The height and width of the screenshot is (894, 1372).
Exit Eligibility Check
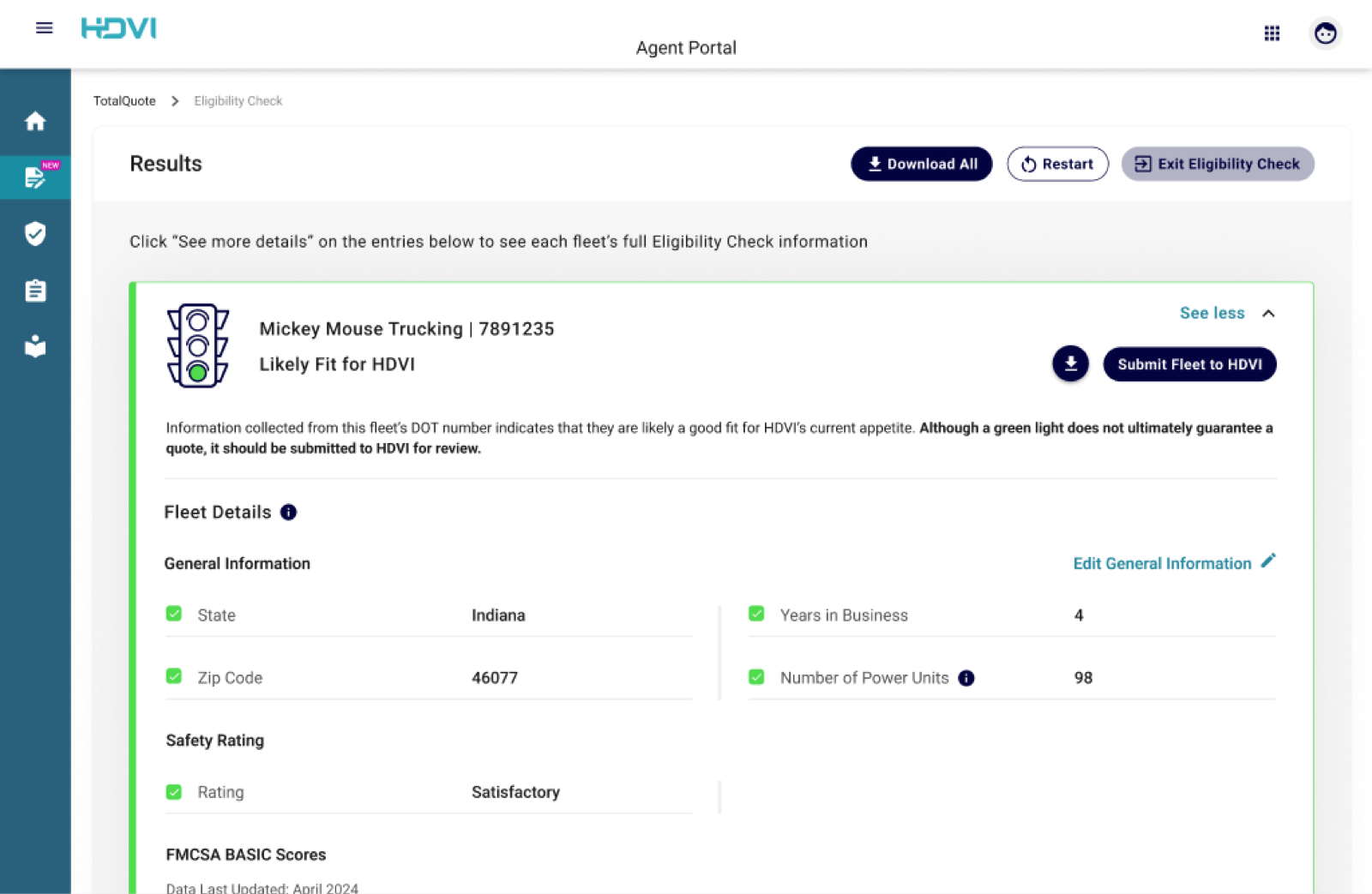coord(1218,164)
